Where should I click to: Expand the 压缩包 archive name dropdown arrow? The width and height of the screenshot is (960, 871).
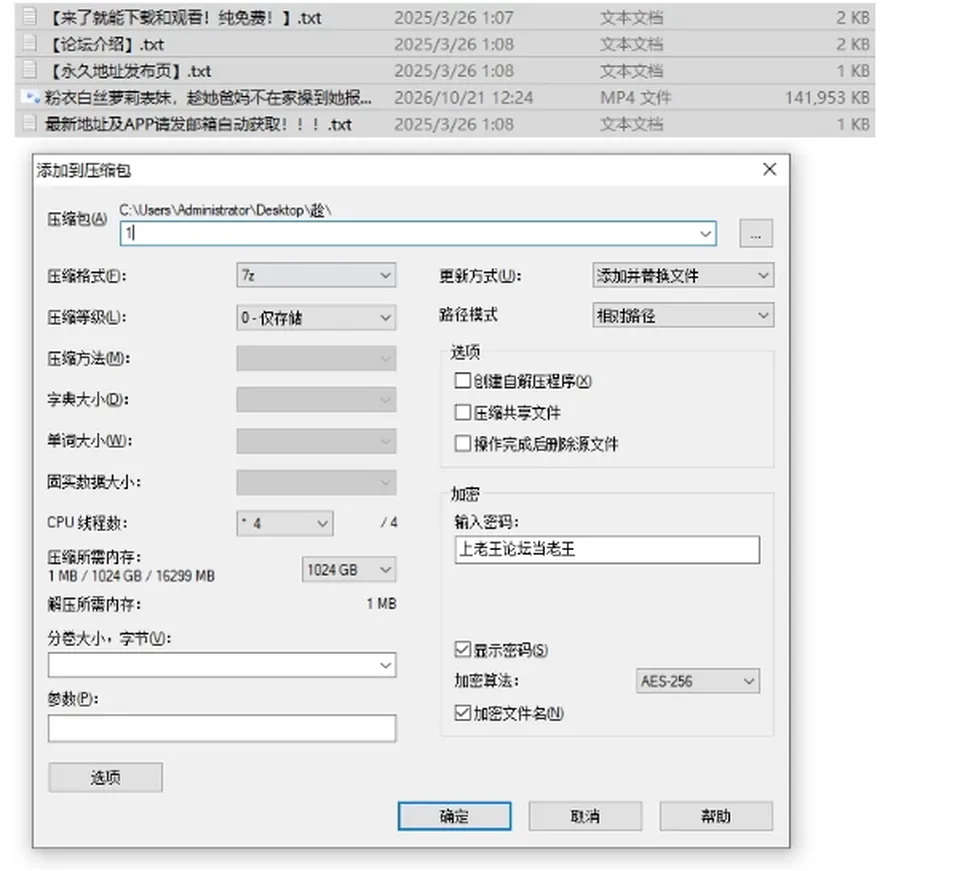(x=705, y=233)
